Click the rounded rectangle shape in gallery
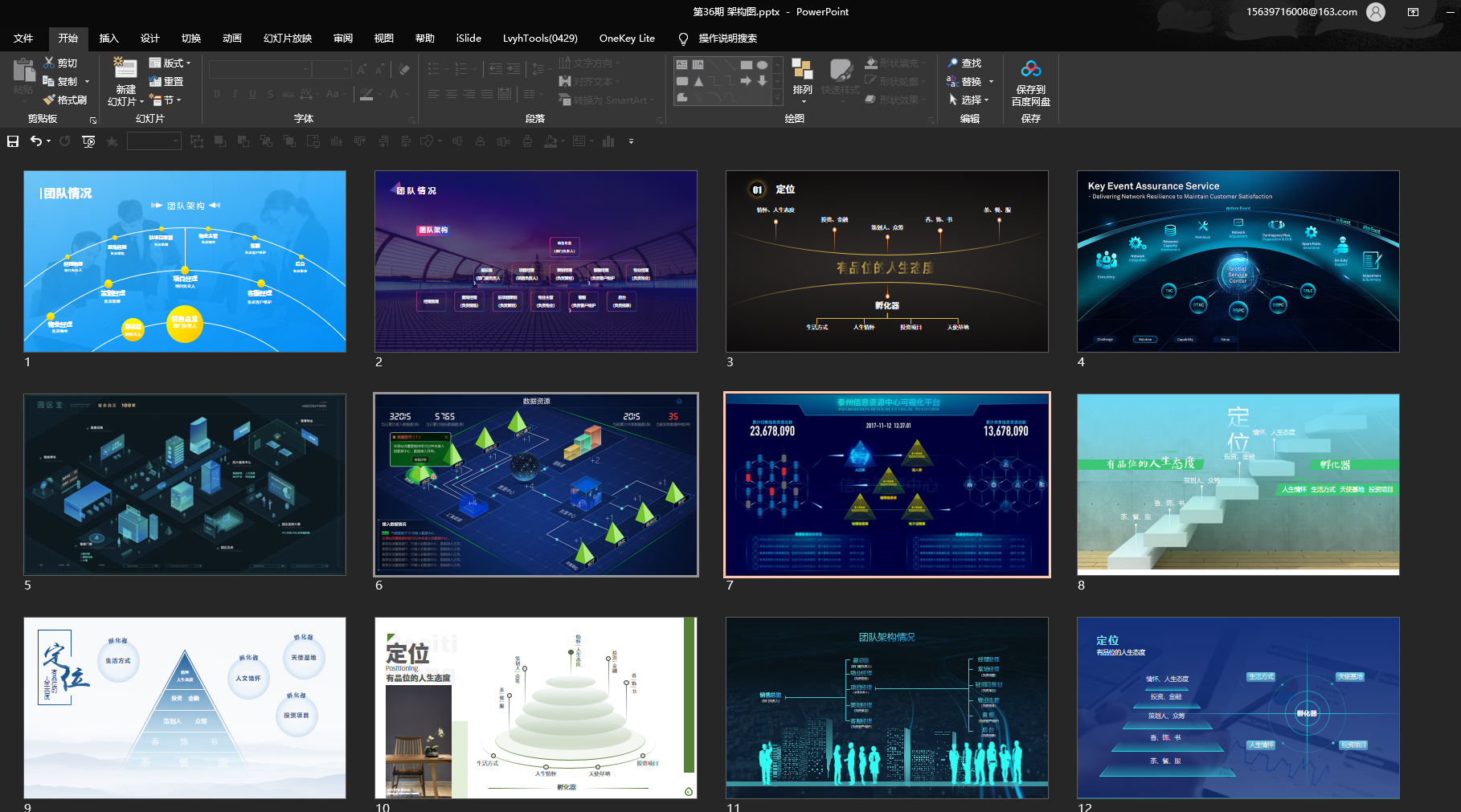The width and height of the screenshot is (1461, 812). (682, 81)
